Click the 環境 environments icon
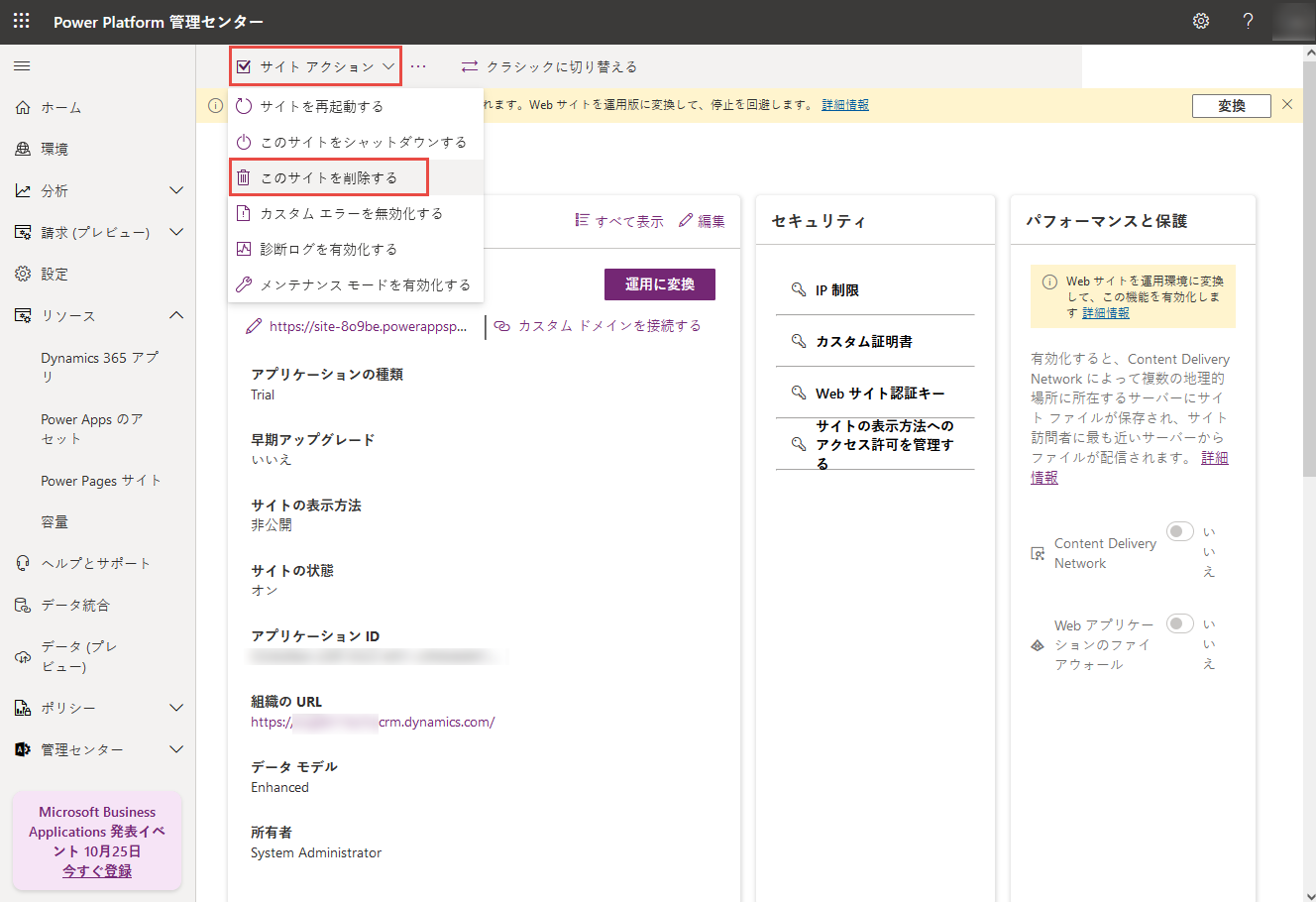 (23, 149)
